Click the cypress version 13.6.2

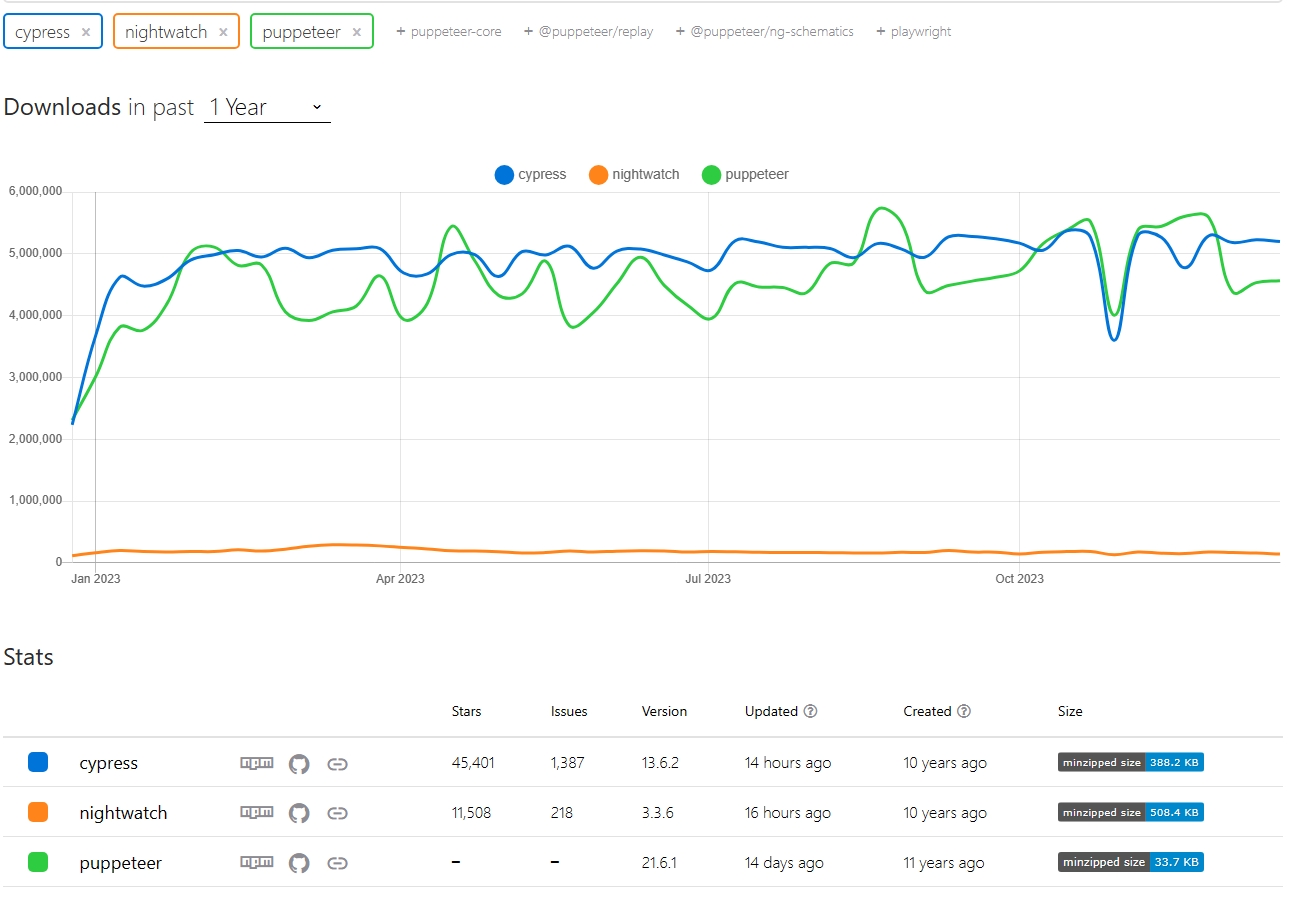coord(660,763)
